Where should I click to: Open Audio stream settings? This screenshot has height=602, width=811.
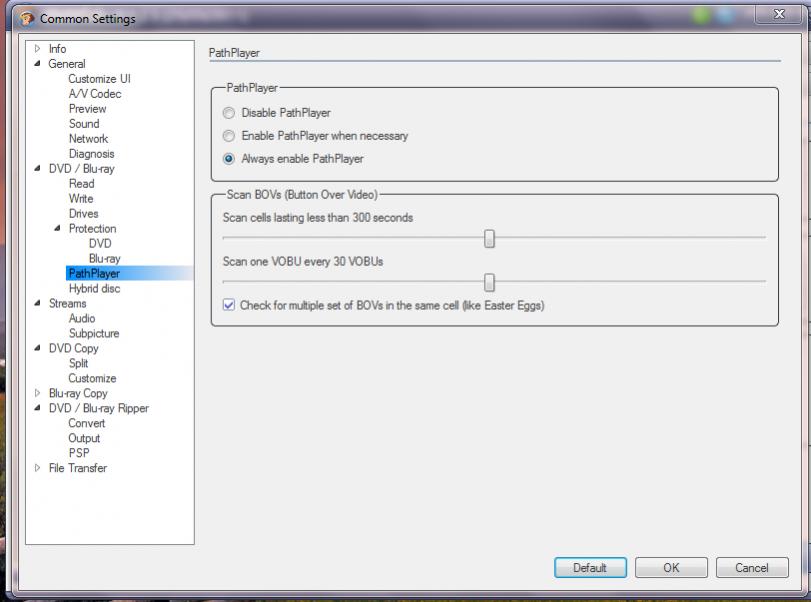pos(82,319)
